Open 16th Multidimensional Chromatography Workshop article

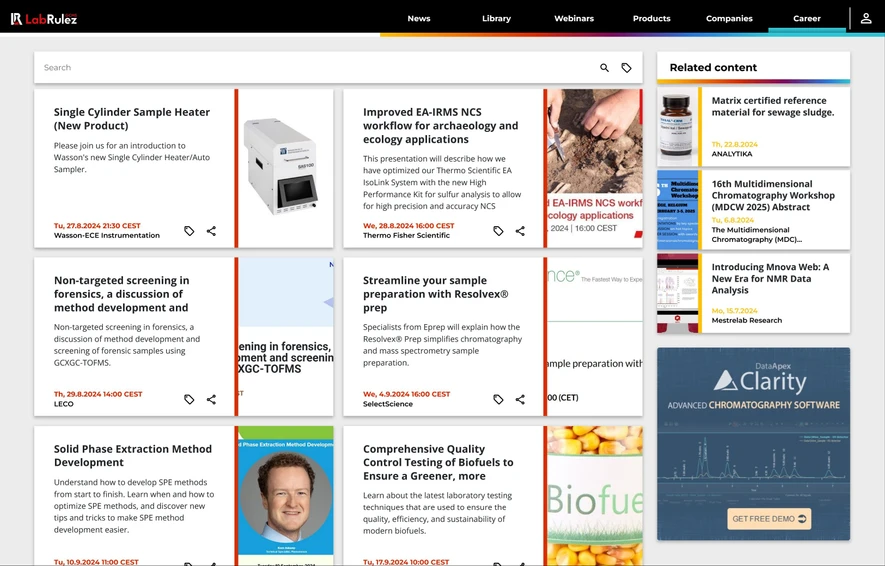coord(773,195)
